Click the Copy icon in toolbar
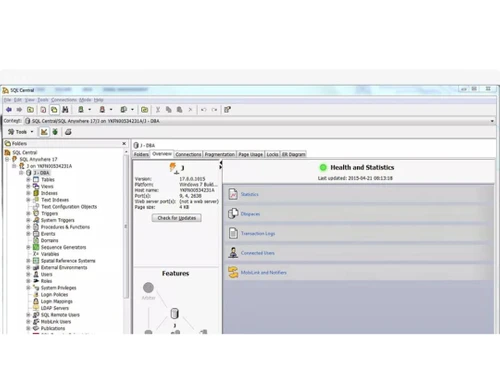This screenshot has width=500, height=375. point(169,109)
